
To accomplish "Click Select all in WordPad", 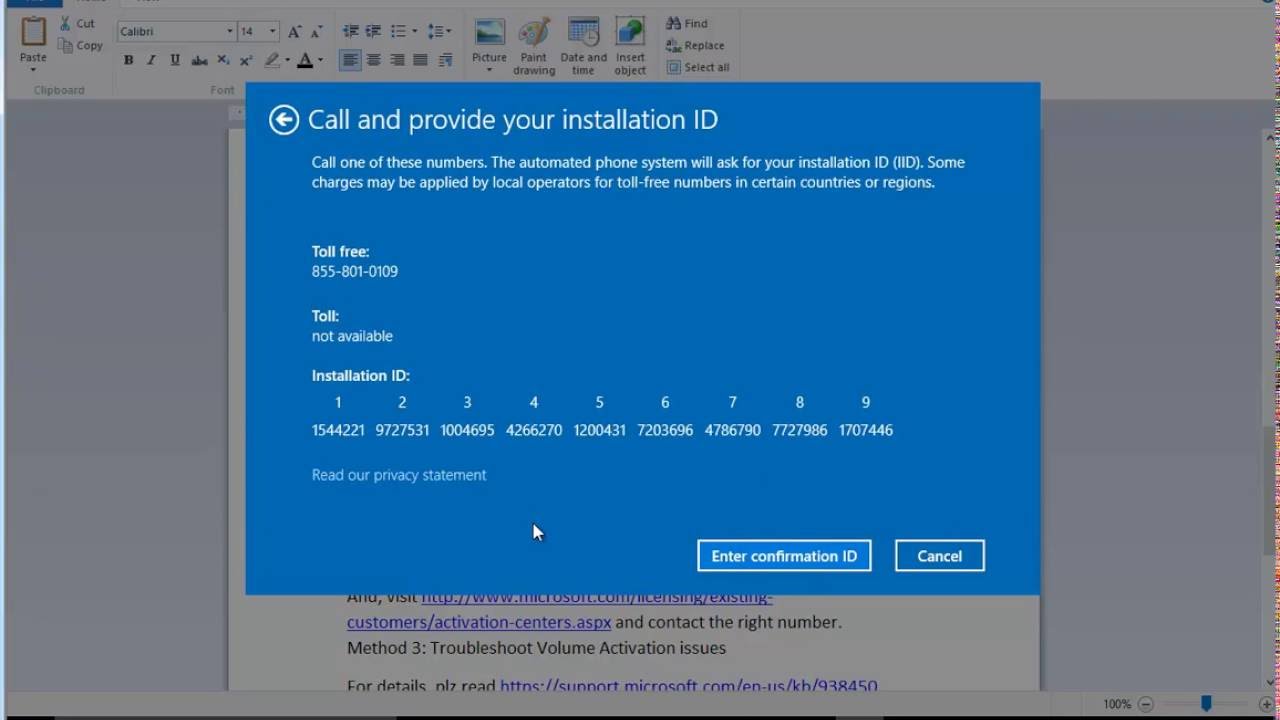I will pyautogui.click(x=698, y=67).
